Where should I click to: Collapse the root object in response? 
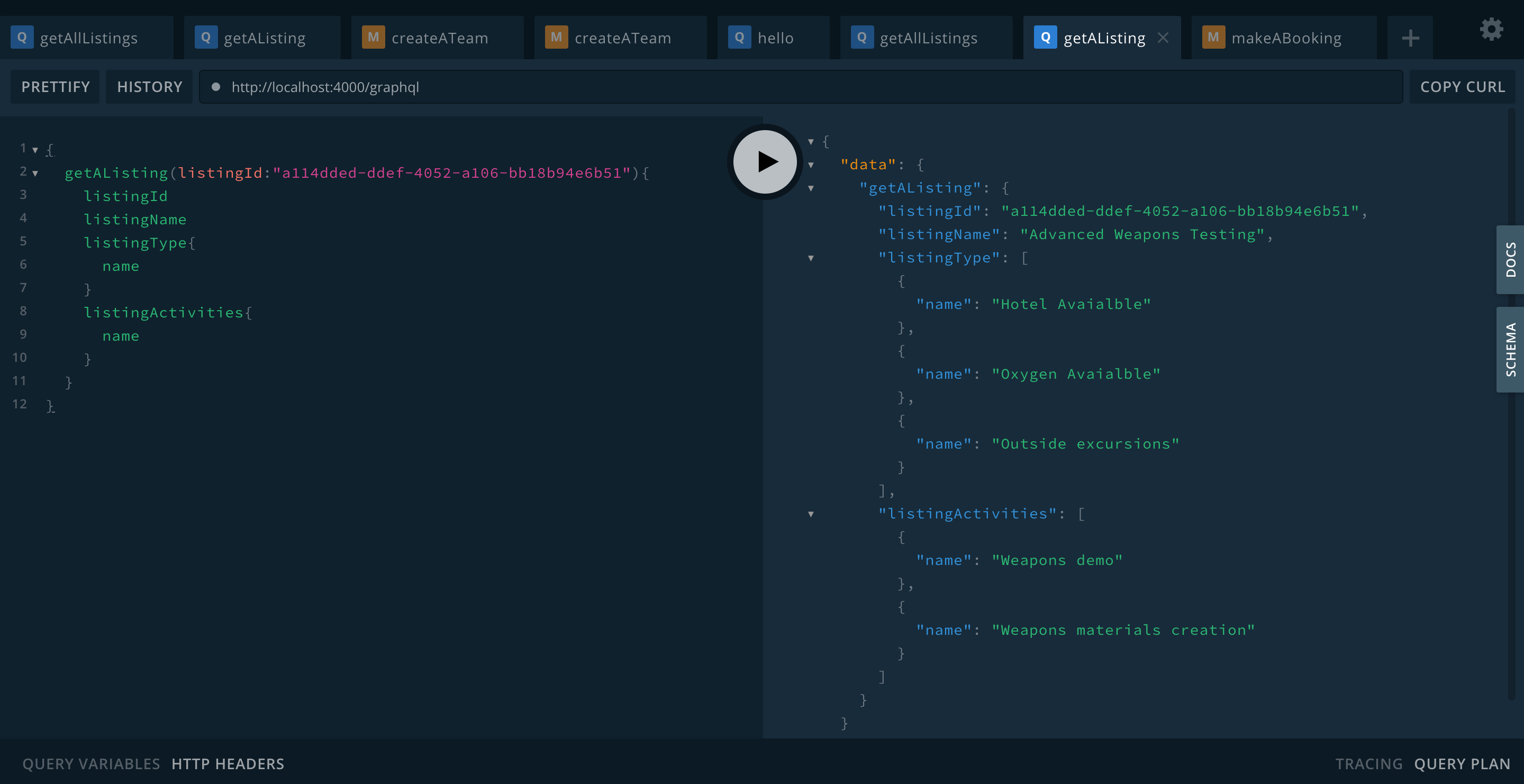coord(811,141)
